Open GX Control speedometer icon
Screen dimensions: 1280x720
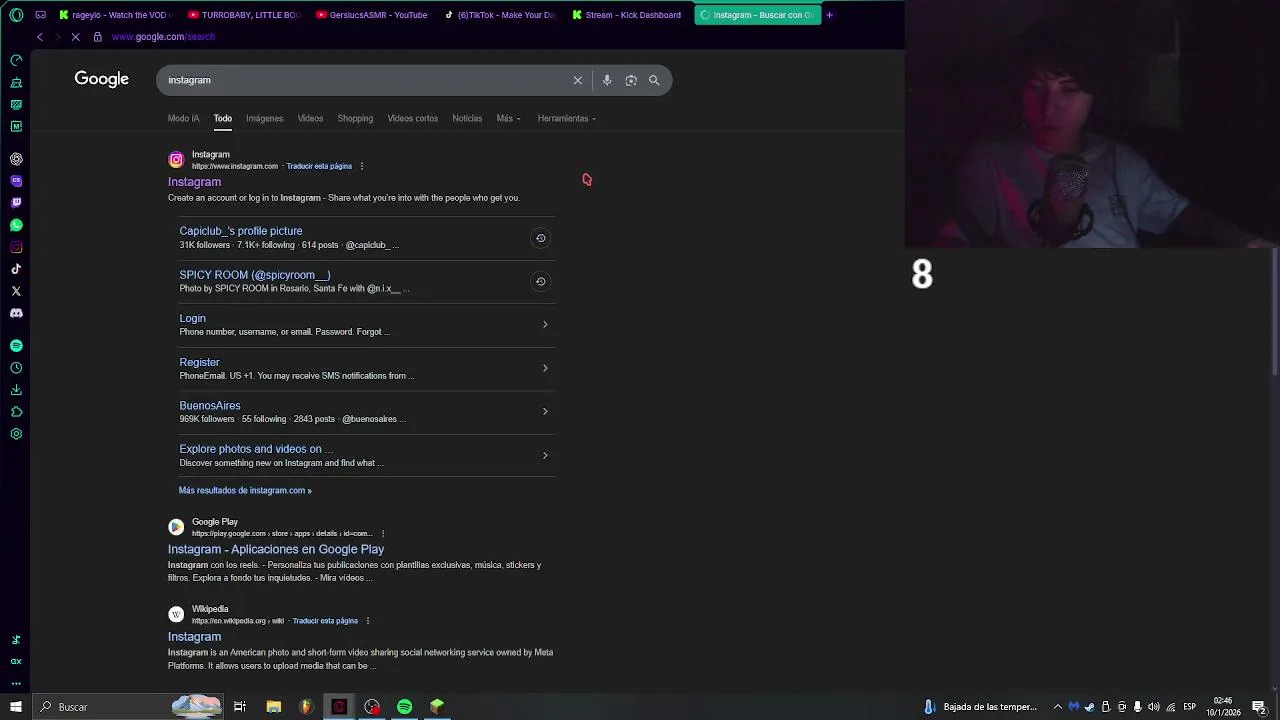click(x=16, y=60)
